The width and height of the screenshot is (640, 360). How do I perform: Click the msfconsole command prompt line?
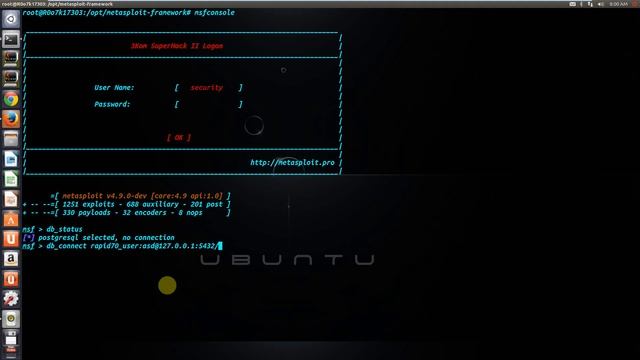click(129, 13)
